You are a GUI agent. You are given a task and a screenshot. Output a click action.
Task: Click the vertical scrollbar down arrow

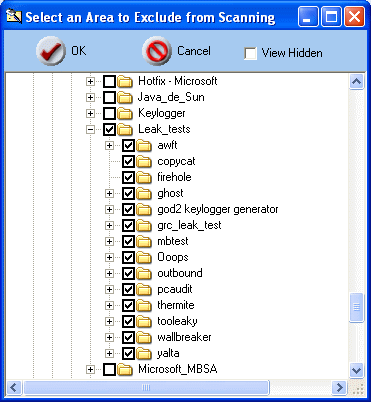[356, 370]
